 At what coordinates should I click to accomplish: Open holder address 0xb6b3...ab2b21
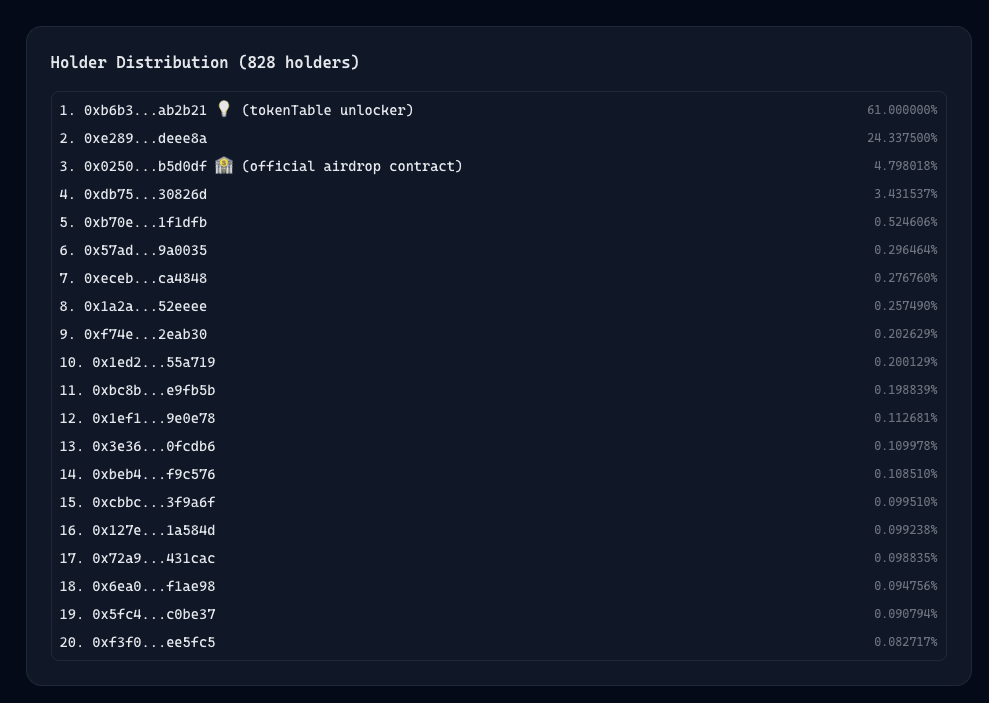145,110
